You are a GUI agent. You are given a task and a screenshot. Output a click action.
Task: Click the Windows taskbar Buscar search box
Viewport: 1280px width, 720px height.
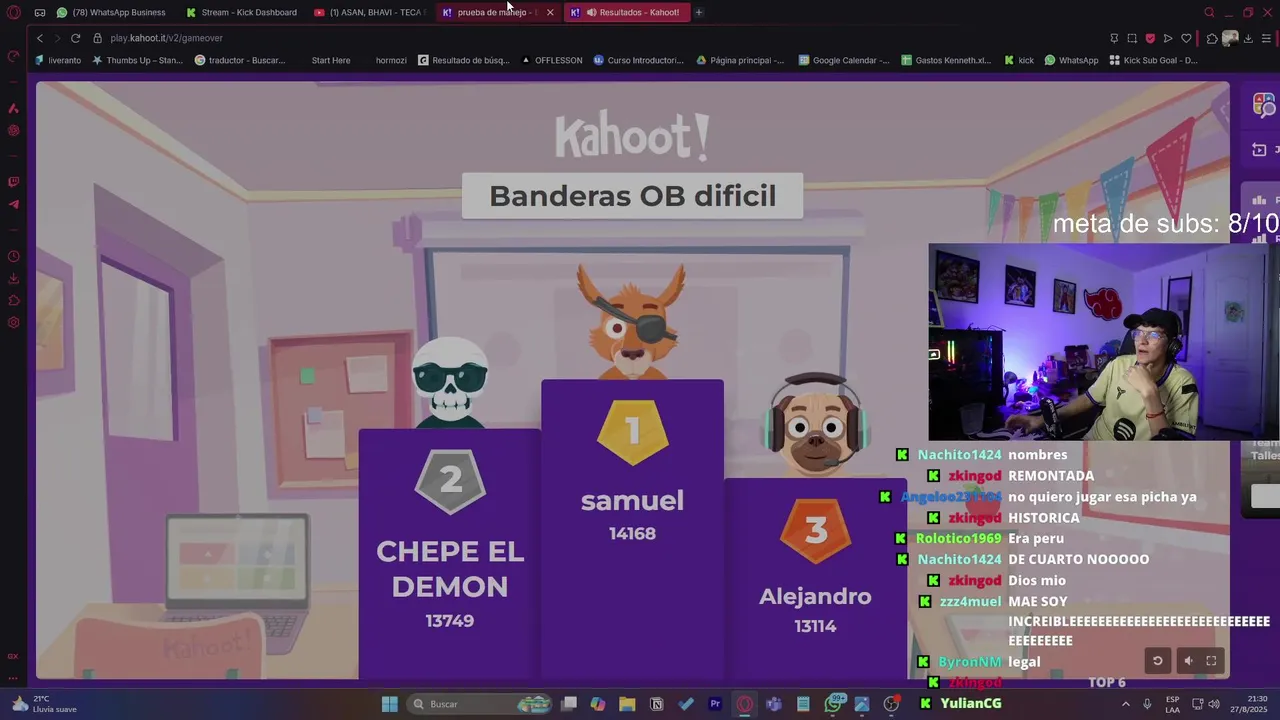(481, 704)
